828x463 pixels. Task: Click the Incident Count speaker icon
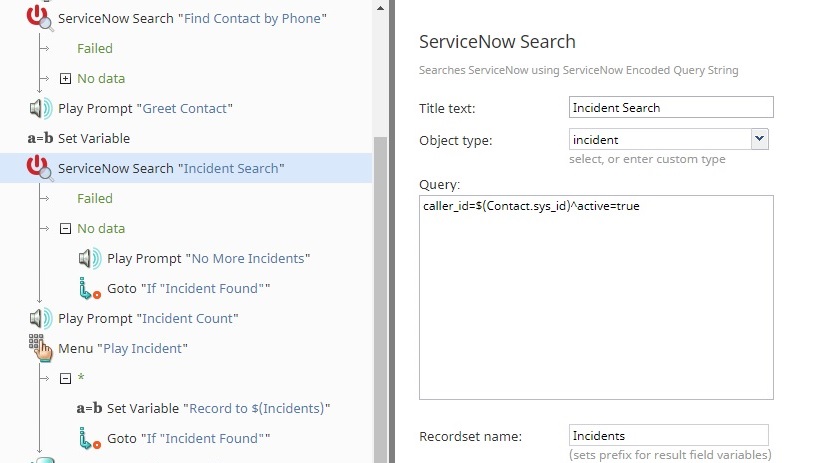pos(41,318)
